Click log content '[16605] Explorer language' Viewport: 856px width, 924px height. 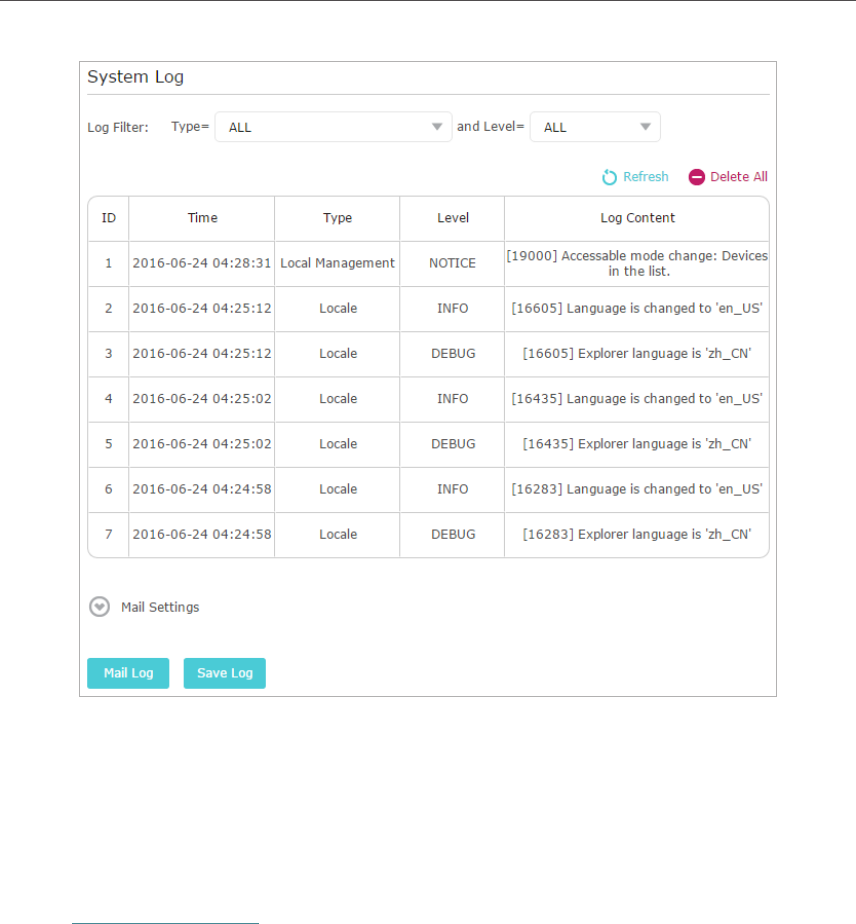[637, 354]
